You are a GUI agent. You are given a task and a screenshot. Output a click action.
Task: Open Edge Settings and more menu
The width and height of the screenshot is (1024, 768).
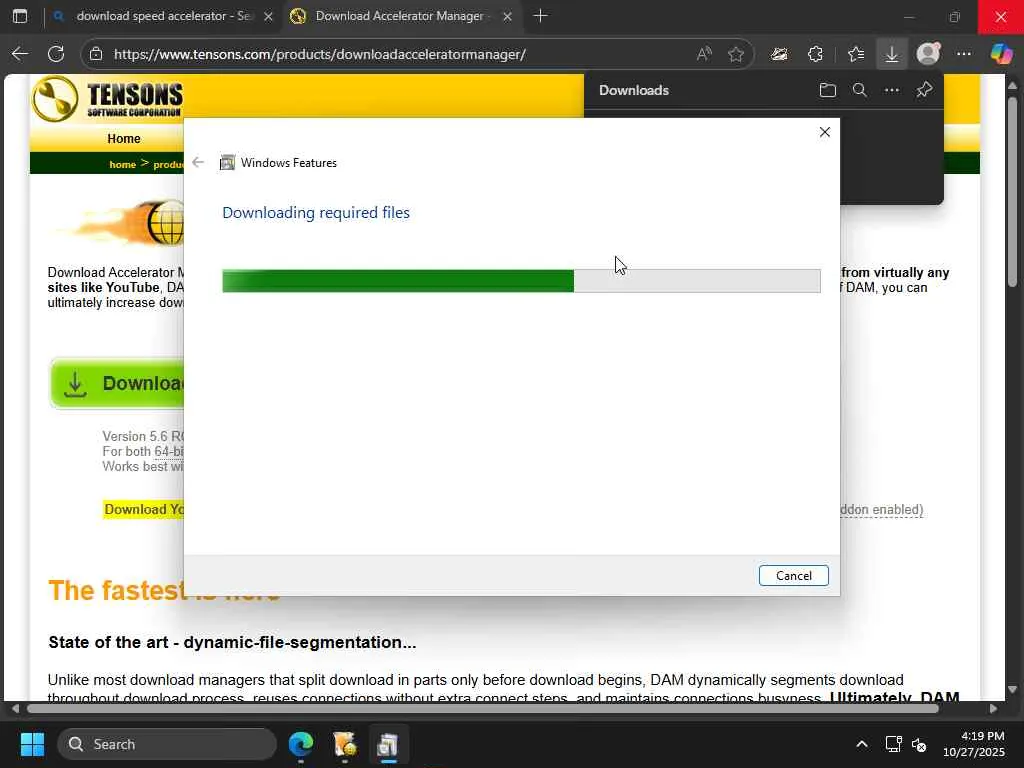coord(964,54)
